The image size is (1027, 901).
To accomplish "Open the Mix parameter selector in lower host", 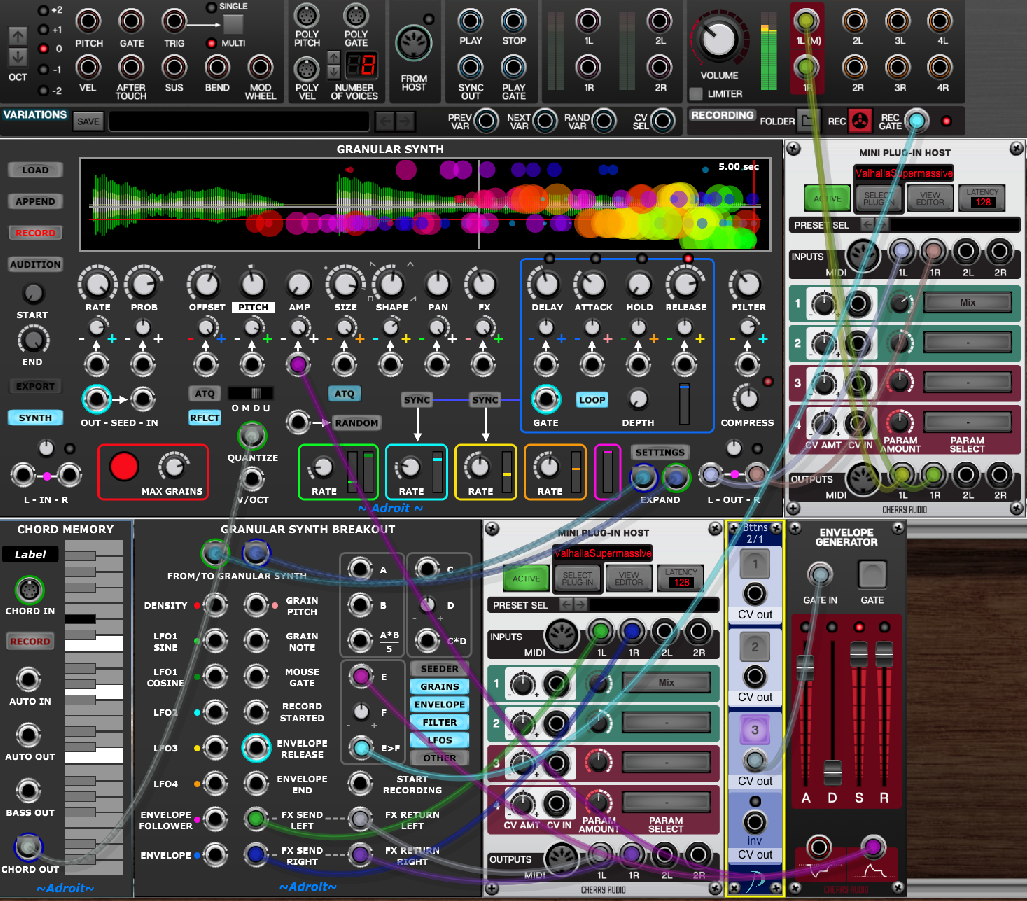I will pos(666,682).
